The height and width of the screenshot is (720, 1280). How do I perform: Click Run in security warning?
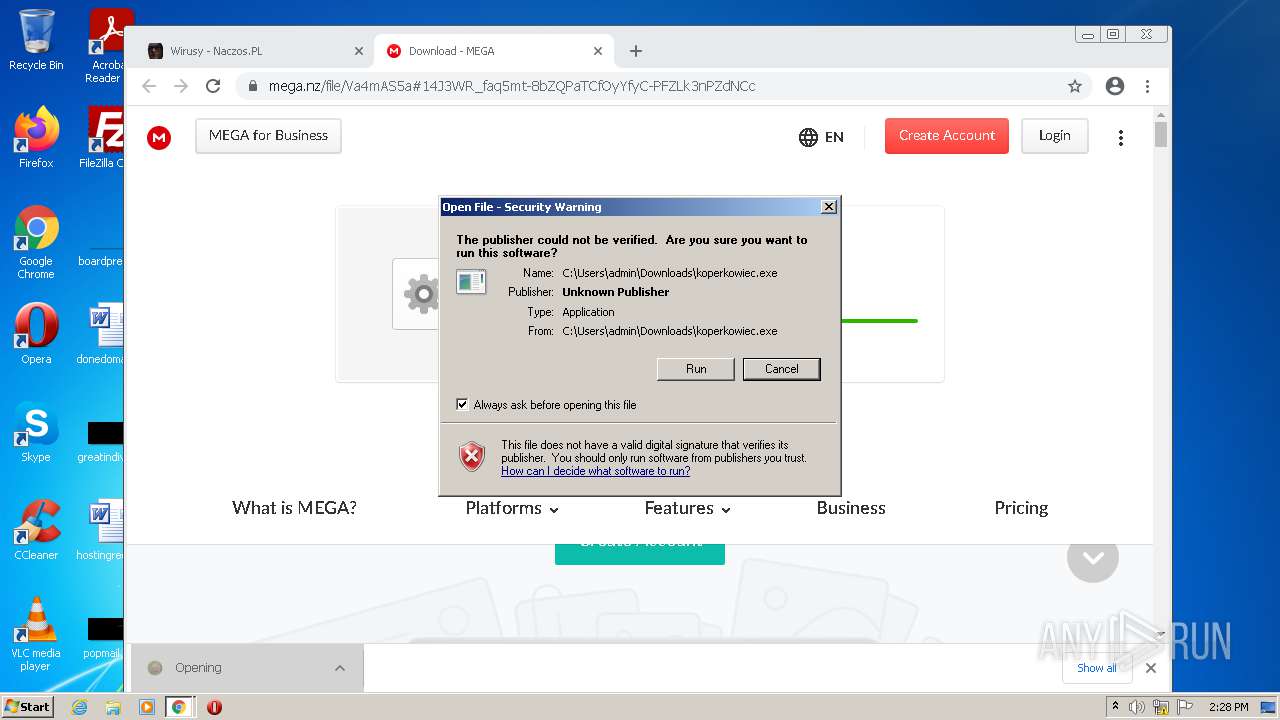[x=696, y=369]
